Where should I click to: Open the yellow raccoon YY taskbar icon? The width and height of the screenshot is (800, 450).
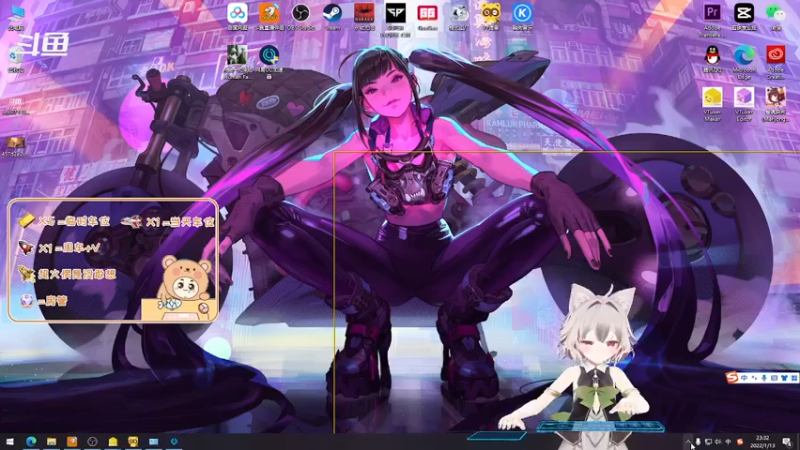pos(133,441)
